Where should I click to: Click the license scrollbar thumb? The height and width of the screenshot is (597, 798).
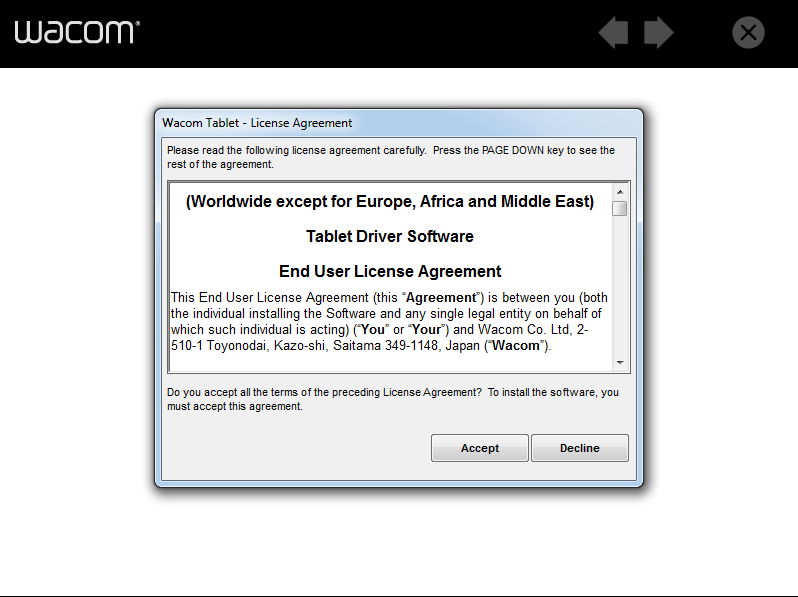pyautogui.click(x=620, y=209)
